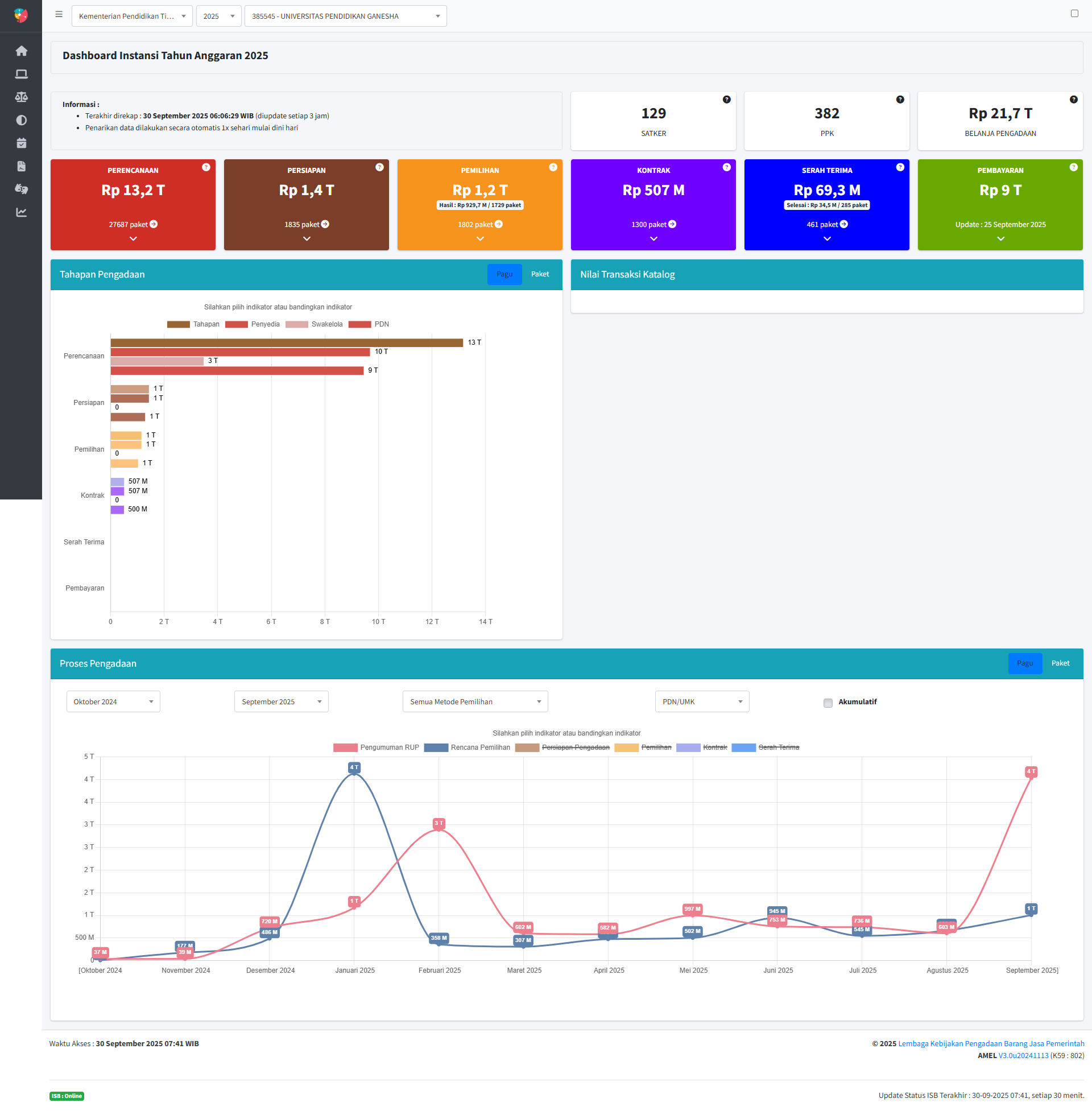Viewport: 1092px width, 1115px height.
Task: Expand the PERENCANAAN card chevron
Action: coord(133,238)
